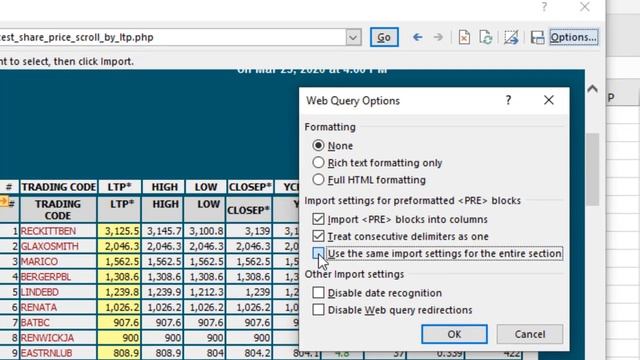Image resolution: width=640 pixels, height=360 pixels.
Task: Open the BERGERPBL trading code link
Action: (46, 277)
